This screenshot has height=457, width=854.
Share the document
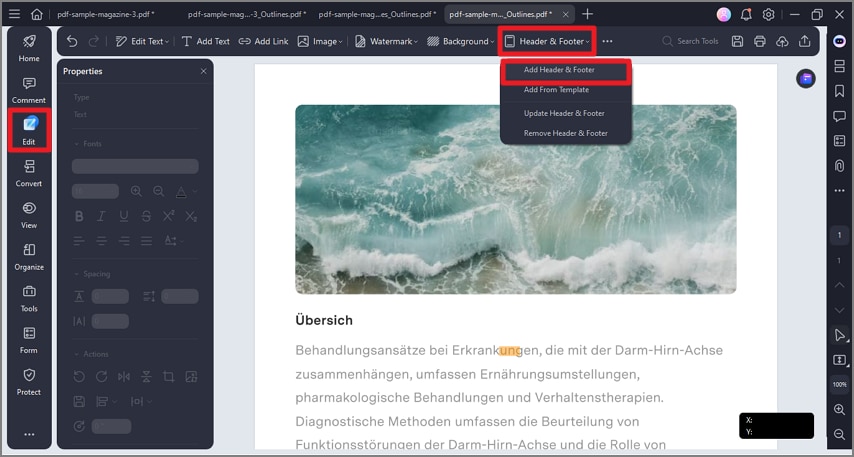[x=804, y=41]
